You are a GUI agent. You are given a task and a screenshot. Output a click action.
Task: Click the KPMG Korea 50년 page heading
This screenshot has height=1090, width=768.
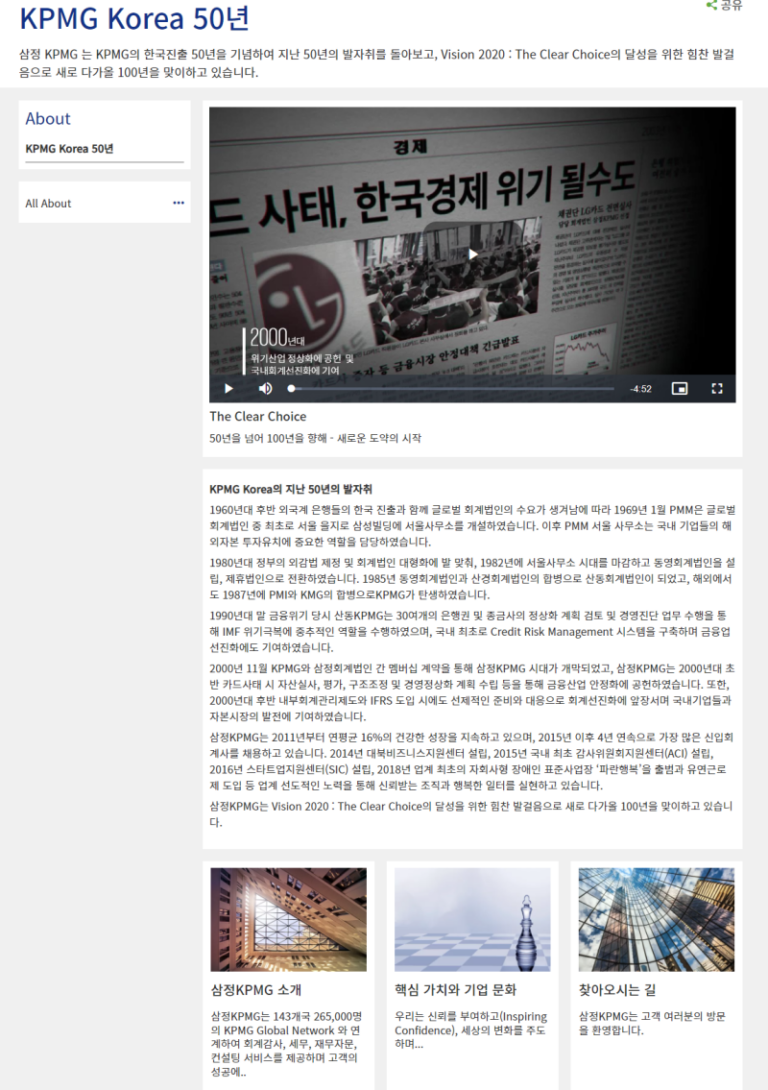pos(134,19)
